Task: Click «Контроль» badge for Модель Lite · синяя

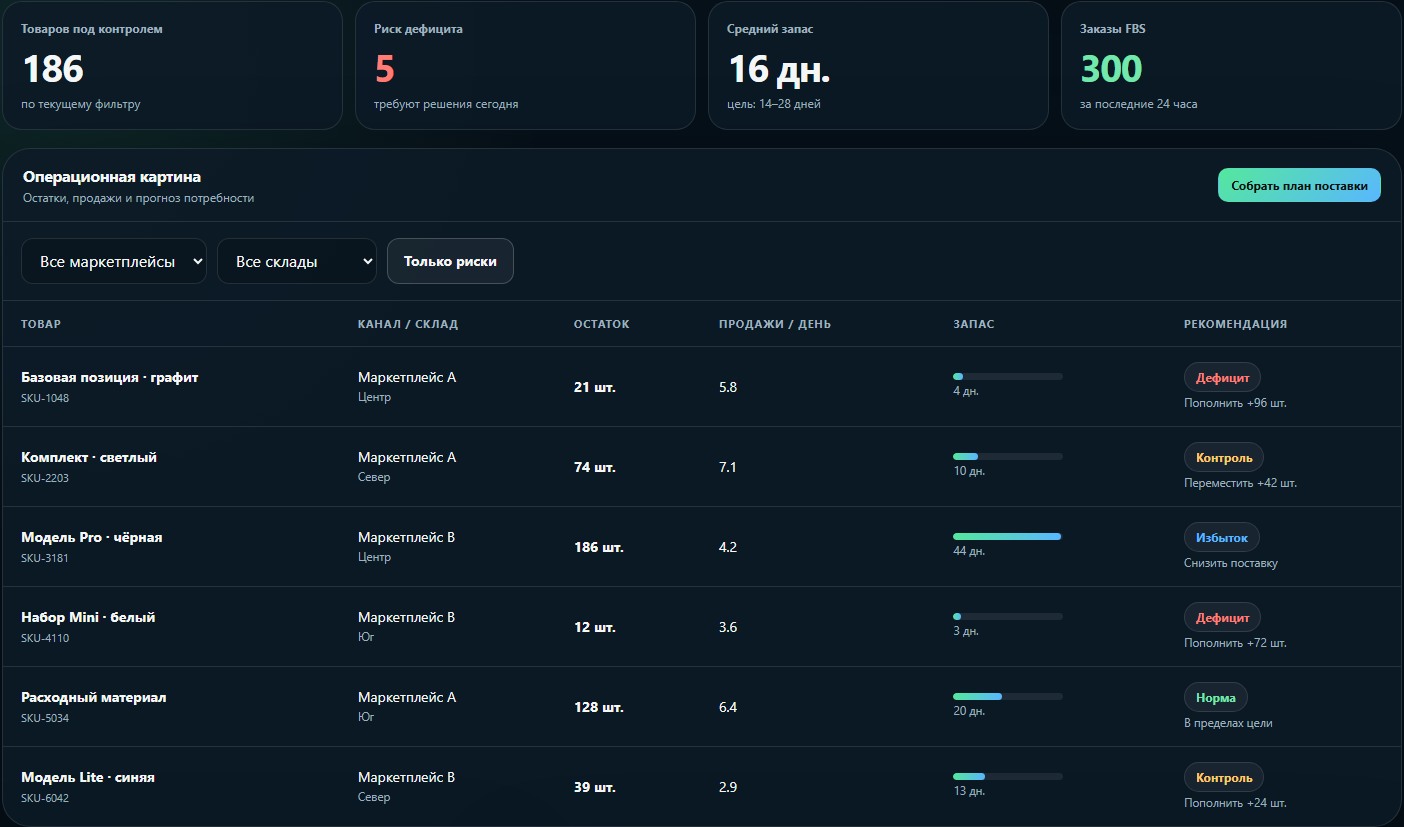Action: click(1224, 777)
